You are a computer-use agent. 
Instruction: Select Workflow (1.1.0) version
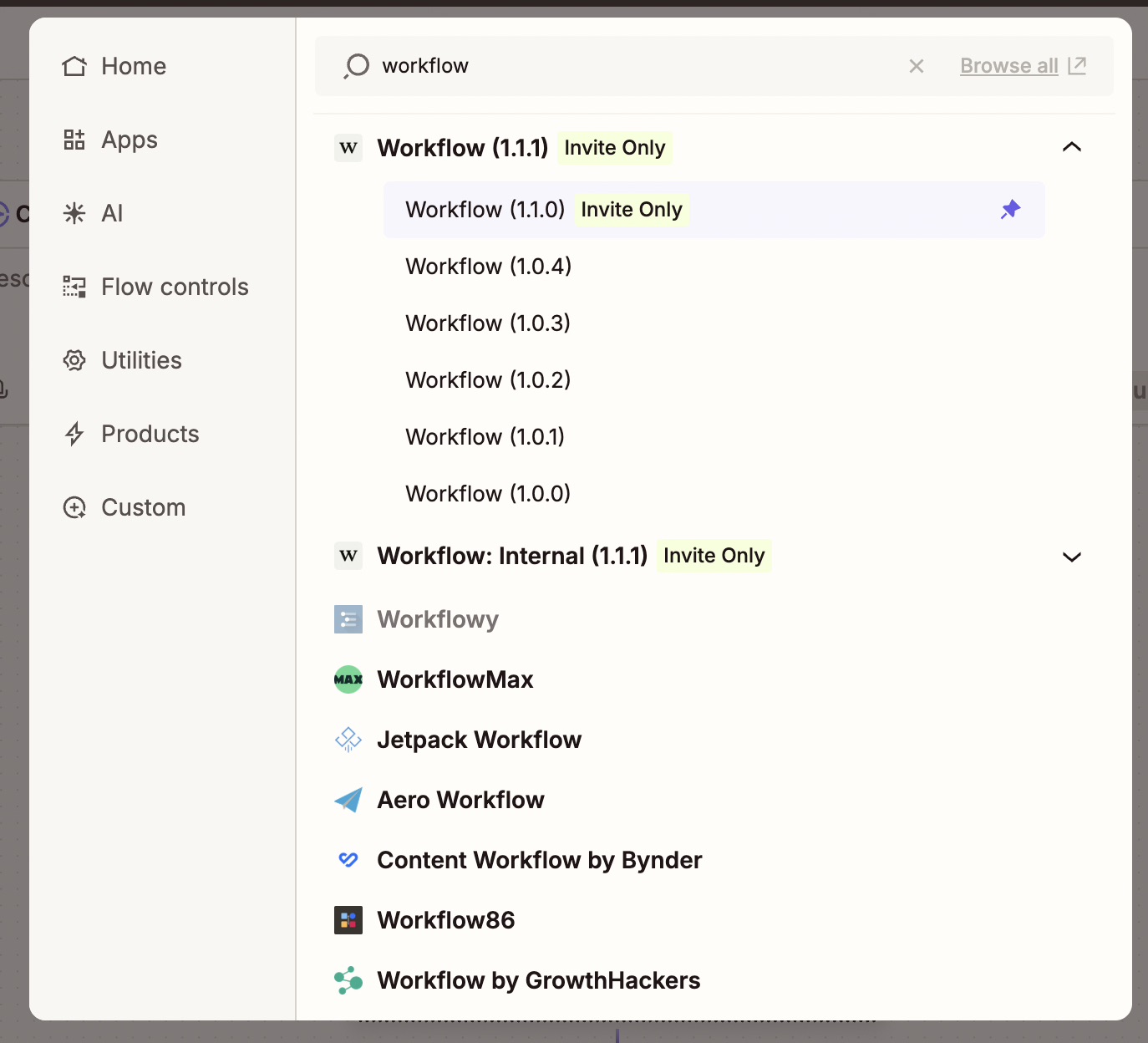714,210
